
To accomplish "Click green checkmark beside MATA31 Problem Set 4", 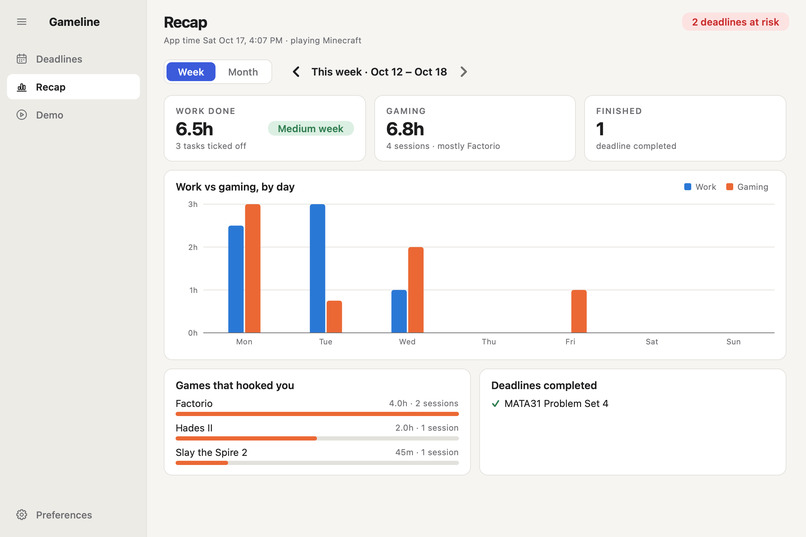I will [x=496, y=404].
